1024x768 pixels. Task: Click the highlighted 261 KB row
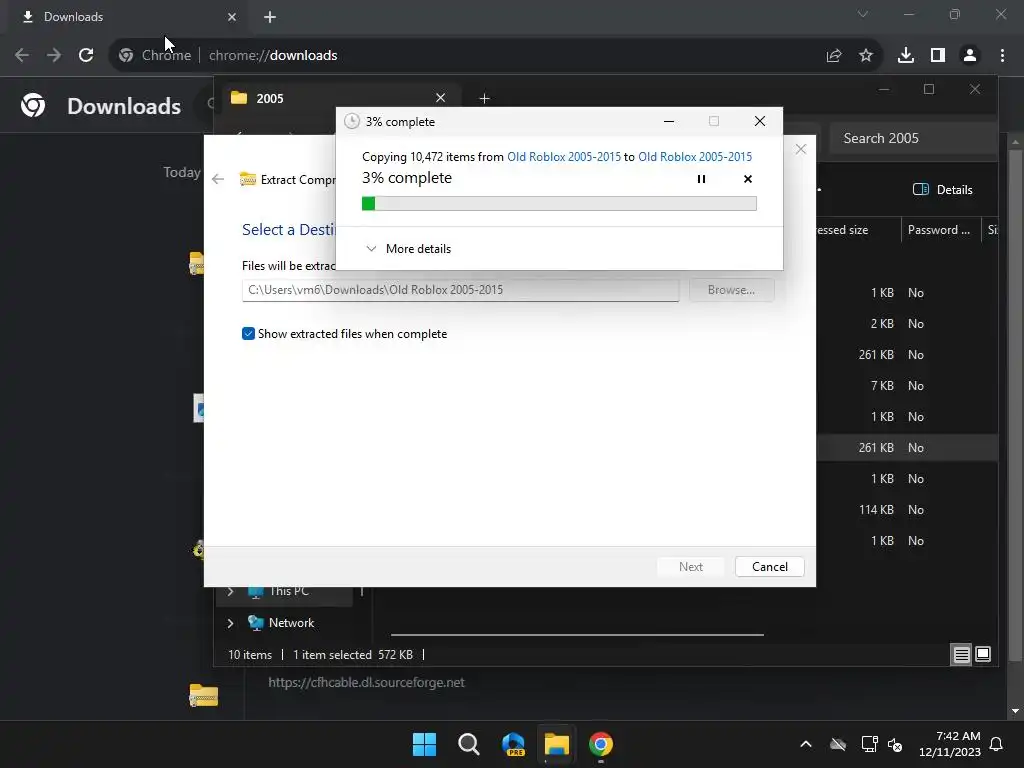[x=907, y=448]
